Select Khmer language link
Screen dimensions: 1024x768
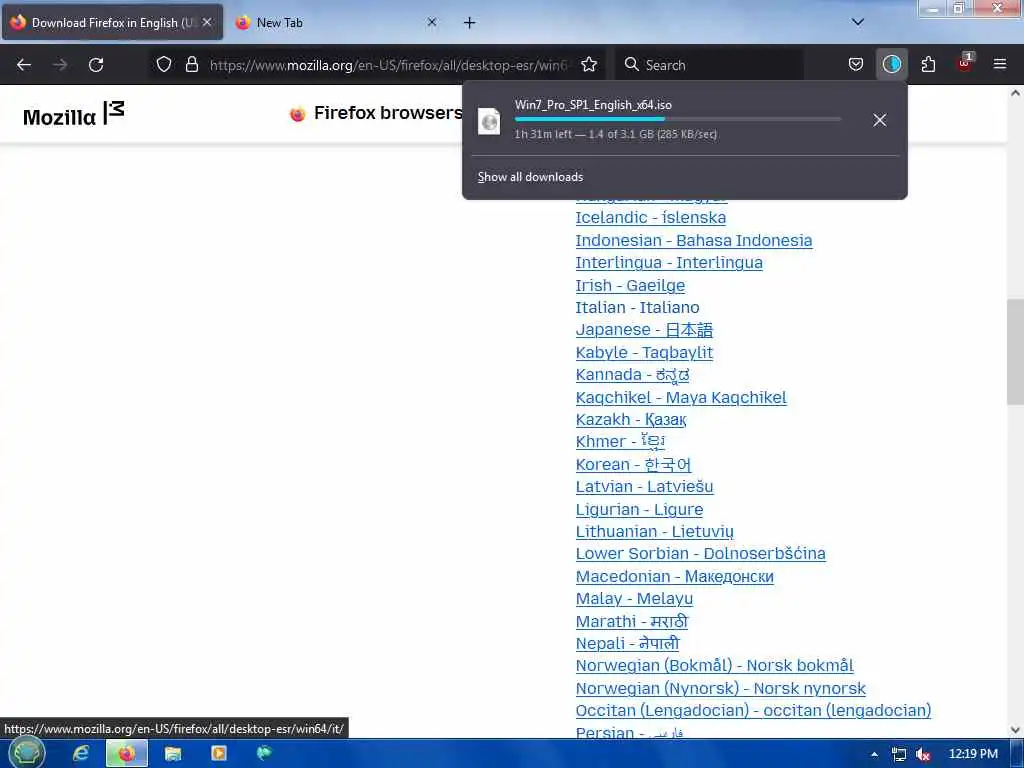(x=620, y=442)
